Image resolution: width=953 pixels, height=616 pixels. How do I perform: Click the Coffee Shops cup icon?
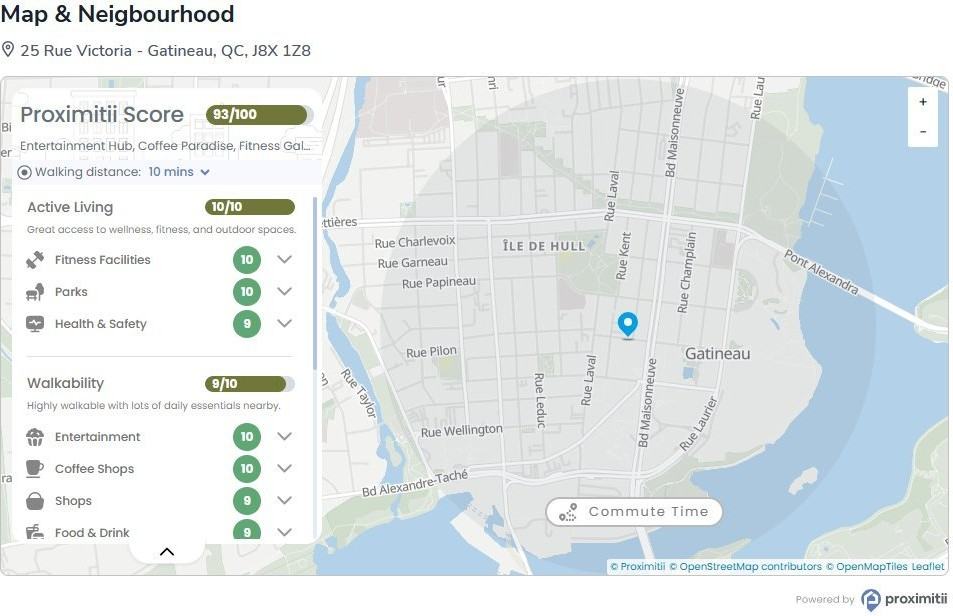35,468
